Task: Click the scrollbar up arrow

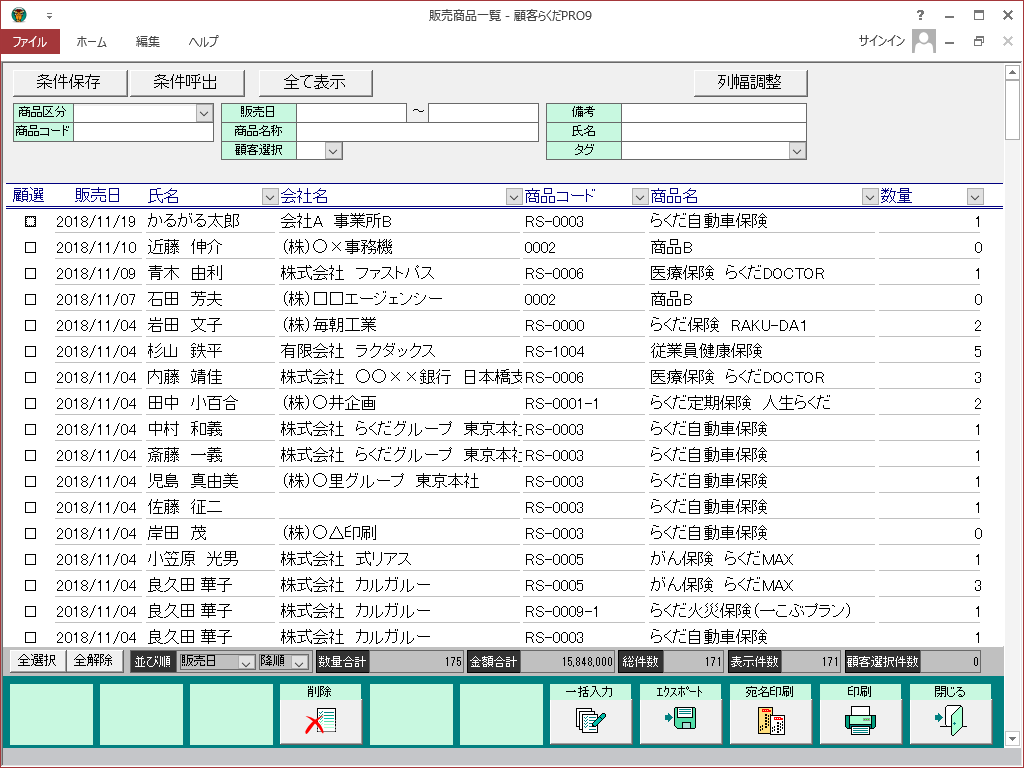Action: pyautogui.click(x=1012, y=72)
